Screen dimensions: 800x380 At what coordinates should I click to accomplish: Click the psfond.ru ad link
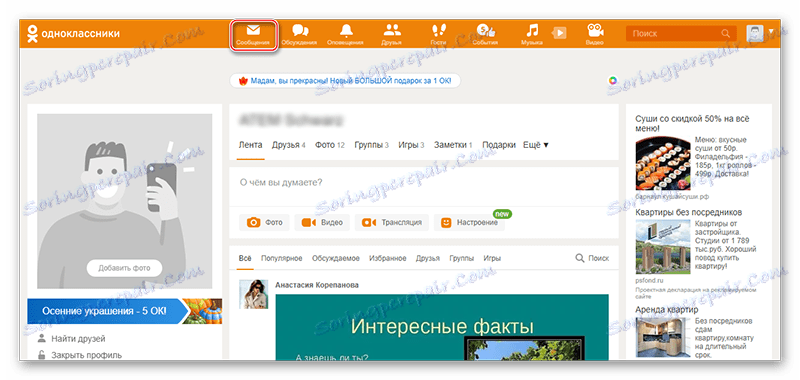click(x=648, y=280)
